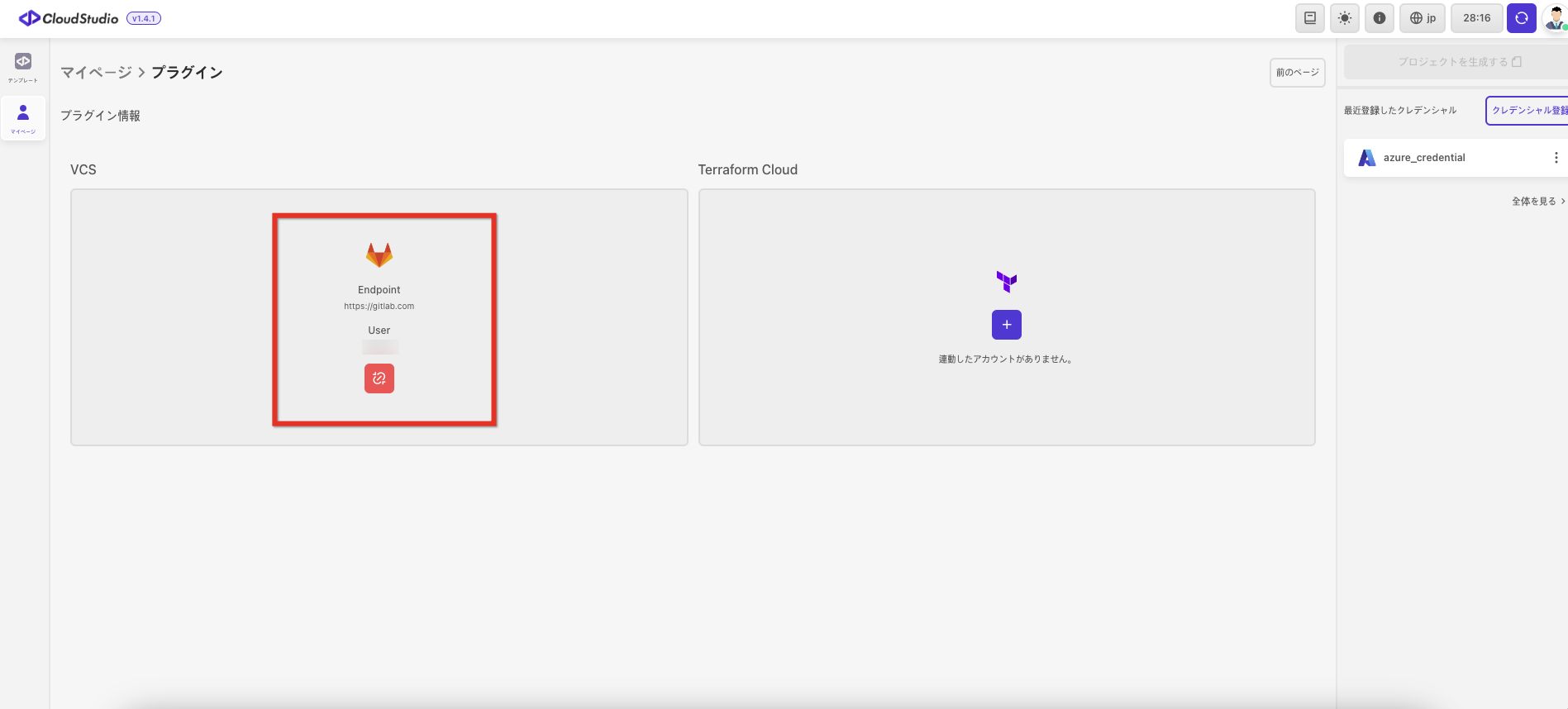Screen dimensions: 1568x709
Task: Click the マイページ breadcrumb link
Action: click(x=96, y=73)
